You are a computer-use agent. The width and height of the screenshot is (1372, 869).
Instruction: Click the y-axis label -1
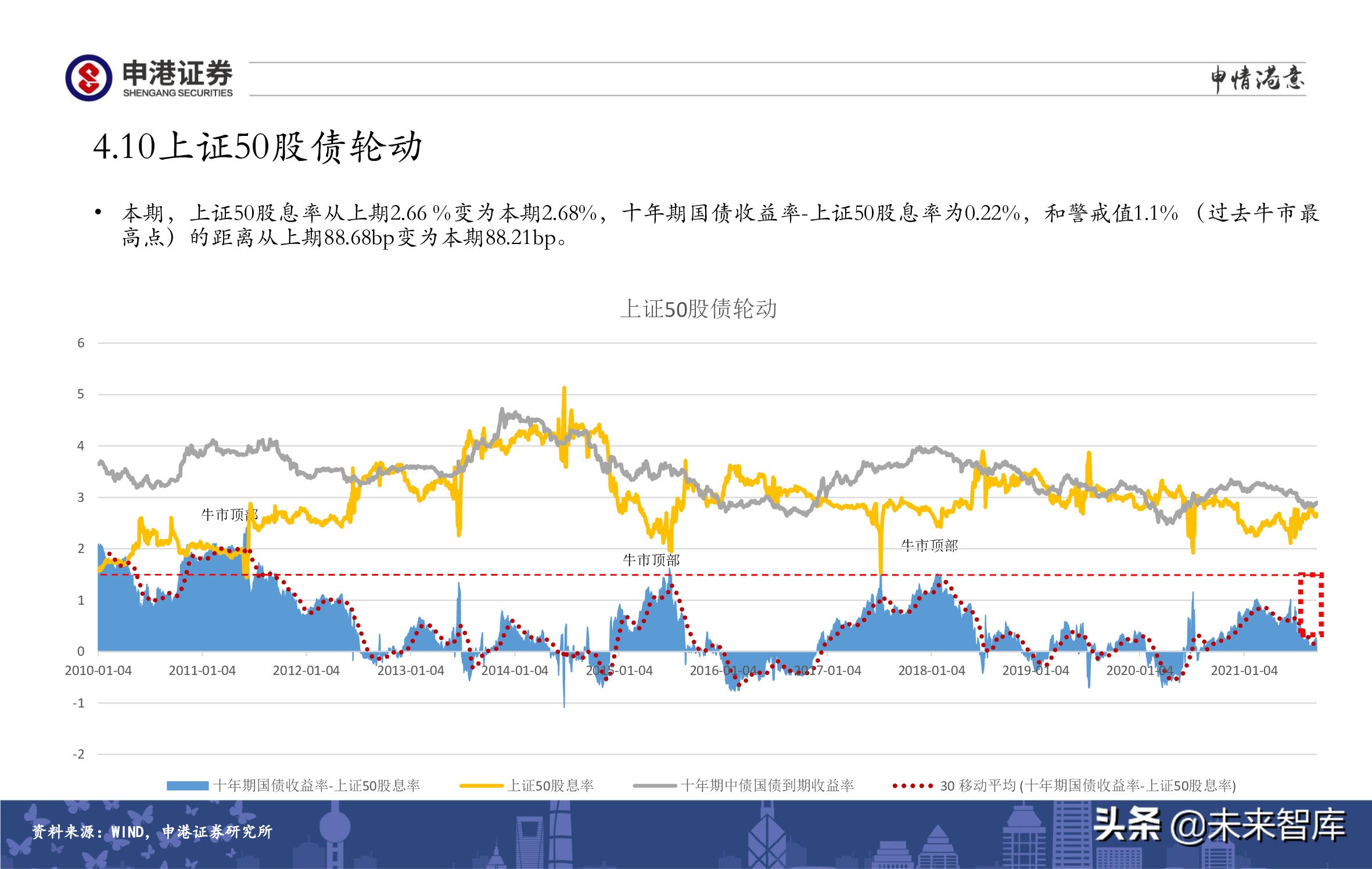pos(78,703)
